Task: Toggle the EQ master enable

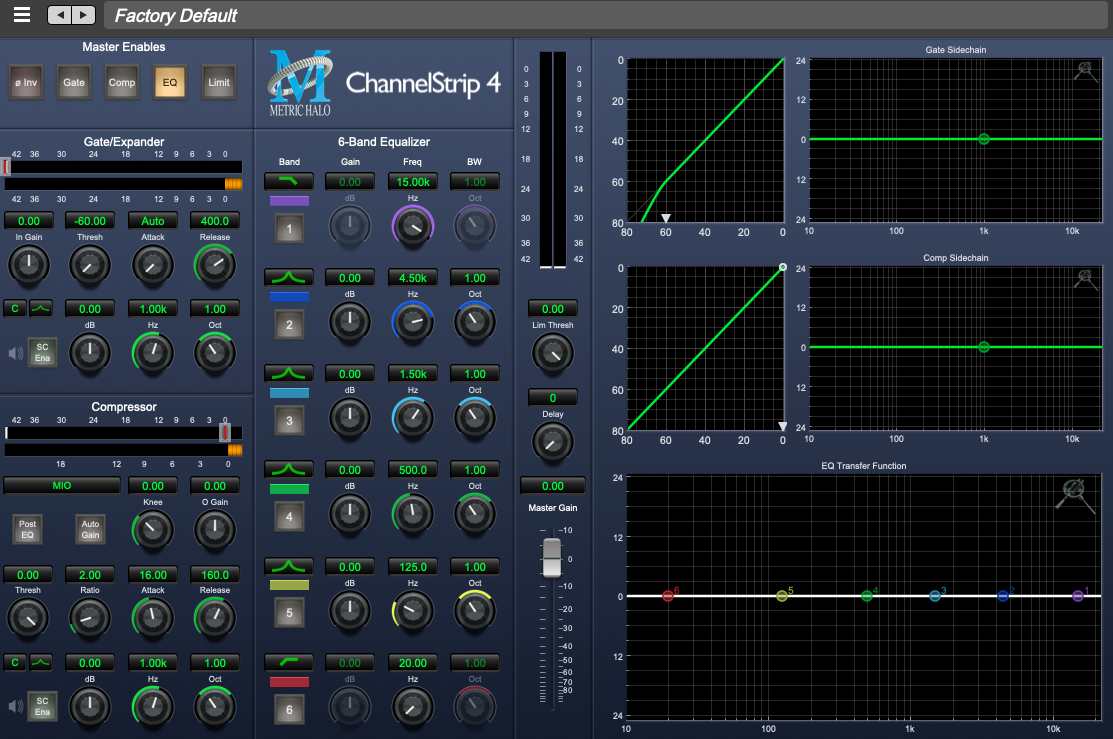Action: tap(170, 83)
